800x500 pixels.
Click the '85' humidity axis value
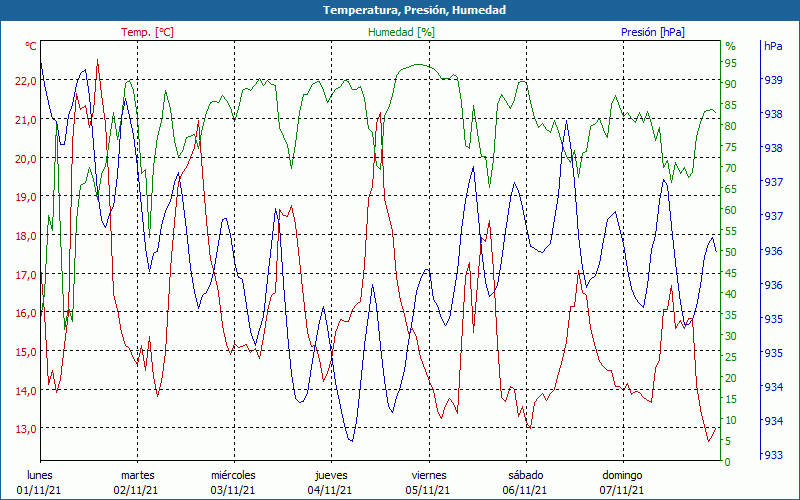pyautogui.click(x=731, y=105)
